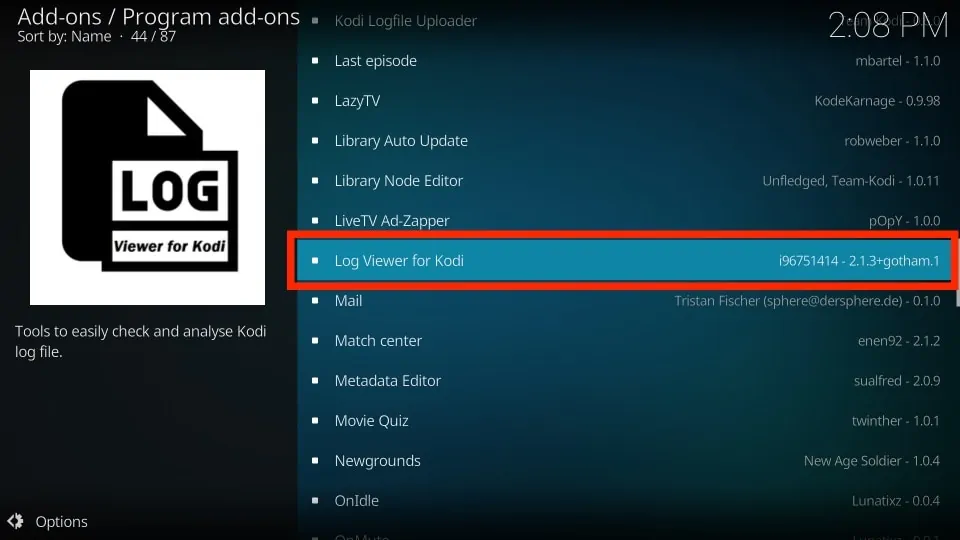This screenshot has width=960, height=540.
Task: Click Unfledged, Team-Kodi - 1.0.11 text
Action: coord(851,181)
